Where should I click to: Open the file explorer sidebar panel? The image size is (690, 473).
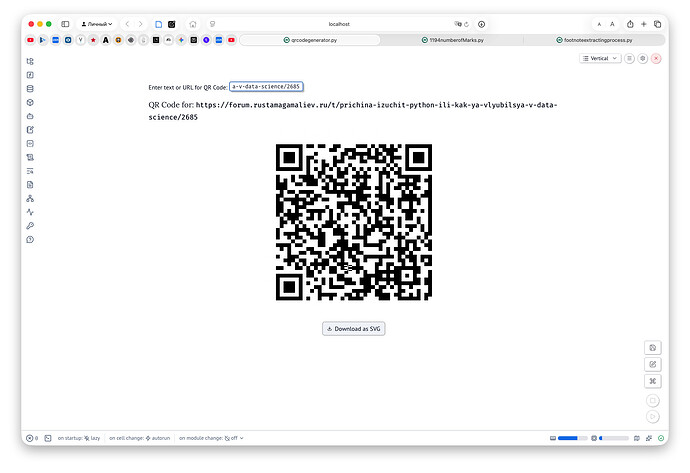click(x=30, y=61)
